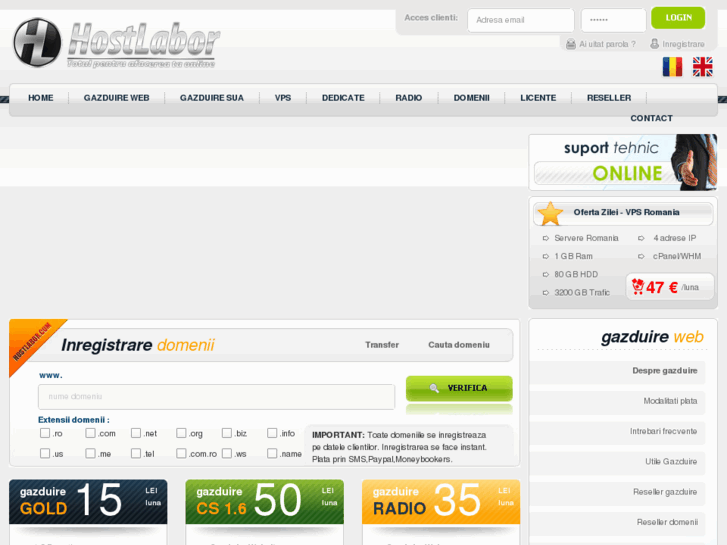Open the gazduire RADIO 35 LEI banner
The width and height of the screenshot is (727, 545).
pyautogui.click(x=441, y=502)
